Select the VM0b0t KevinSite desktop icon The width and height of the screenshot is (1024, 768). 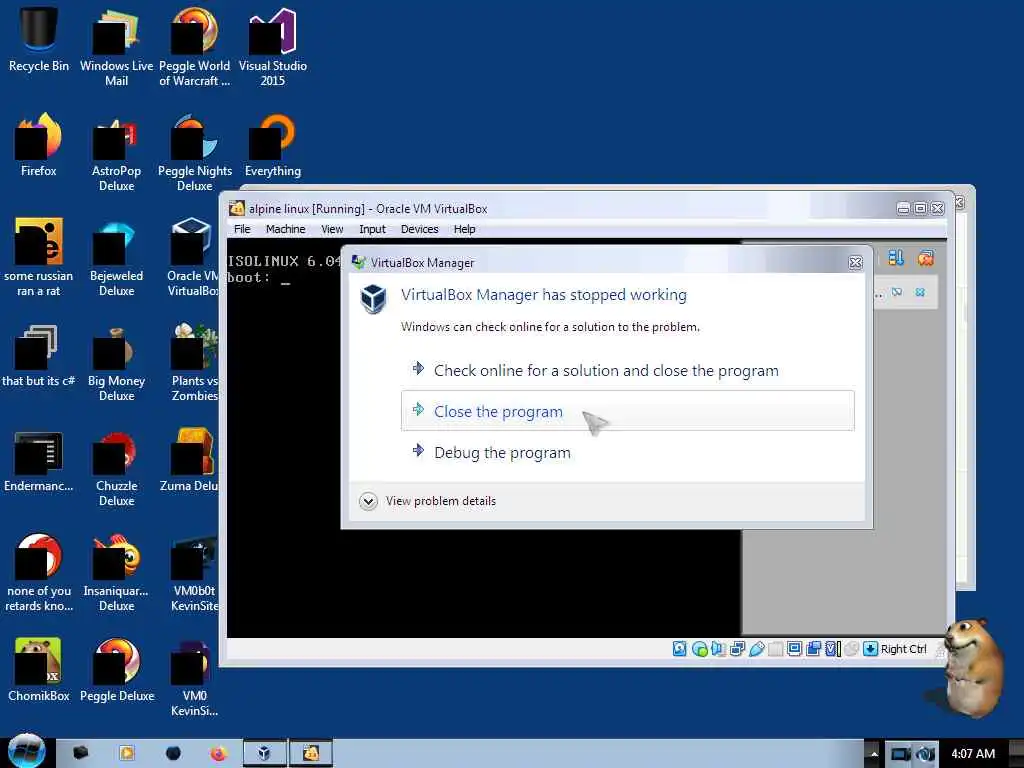pos(193,573)
